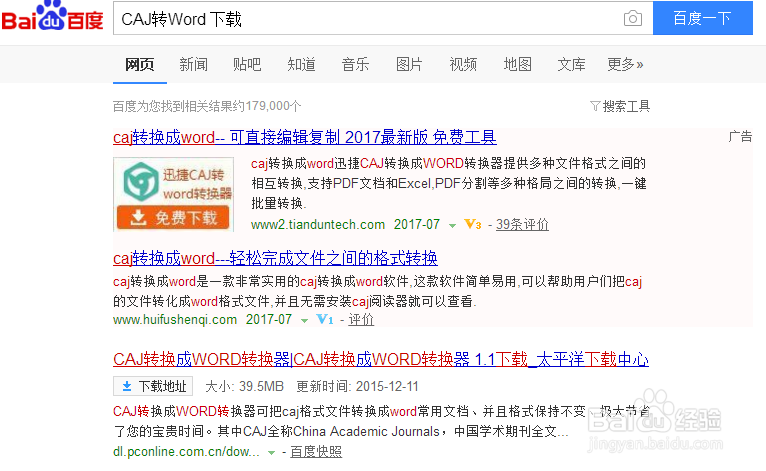Screen dimensions: 766x471
Task: Open the 百度快照 cached page link
Action: pyautogui.click(x=316, y=451)
